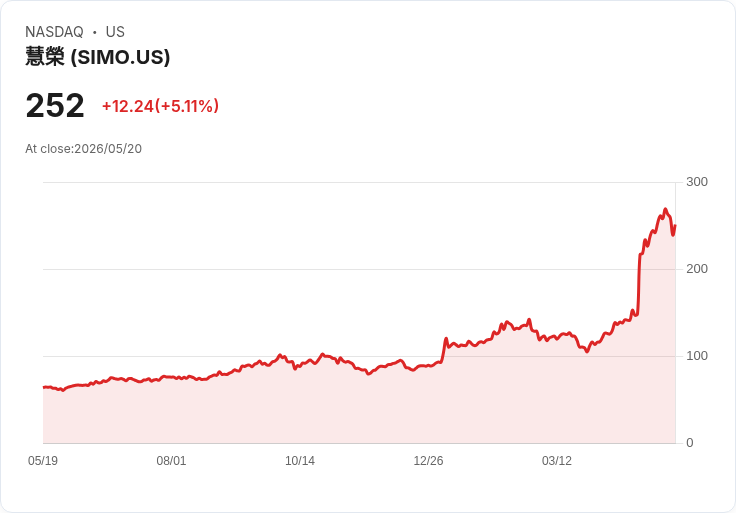The image size is (736, 513).
Task: Click the 0 y-axis price label
Action: tap(690, 443)
